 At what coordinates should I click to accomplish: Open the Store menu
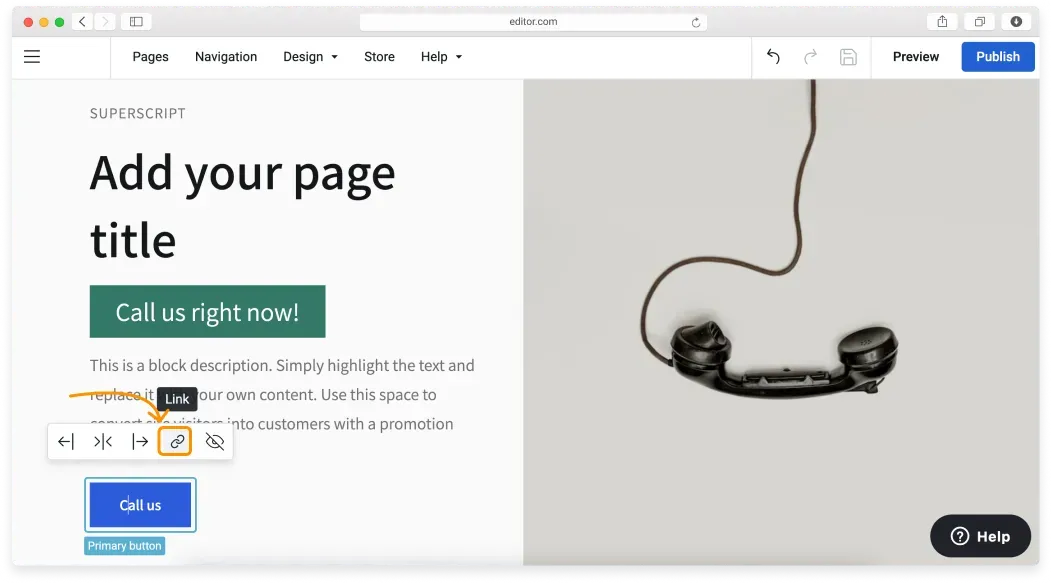pos(379,57)
